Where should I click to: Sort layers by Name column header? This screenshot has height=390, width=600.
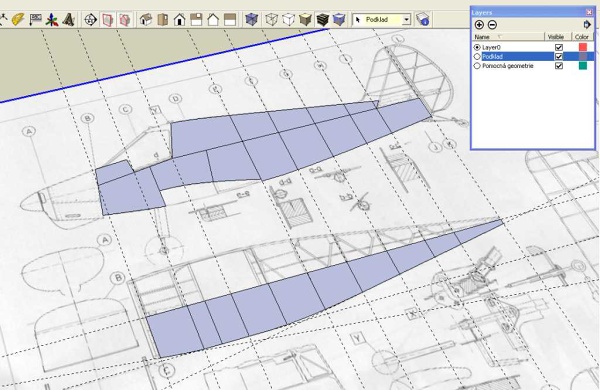509,37
